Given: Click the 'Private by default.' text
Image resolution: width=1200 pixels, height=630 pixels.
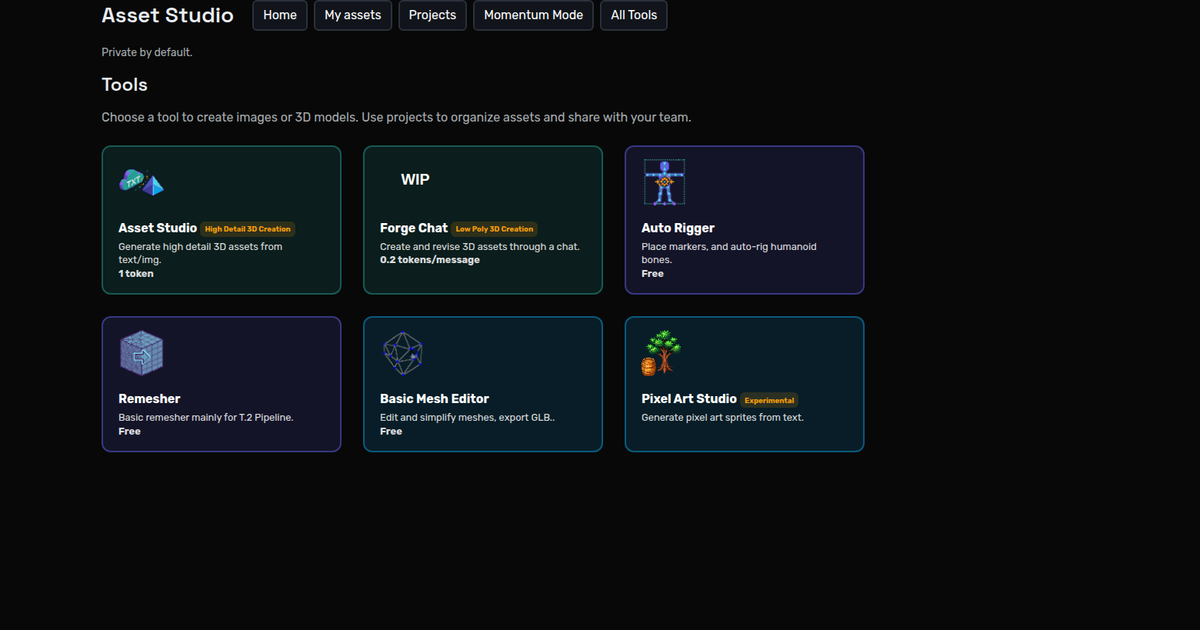Looking at the screenshot, I should pyautogui.click(x=147, y=52).
